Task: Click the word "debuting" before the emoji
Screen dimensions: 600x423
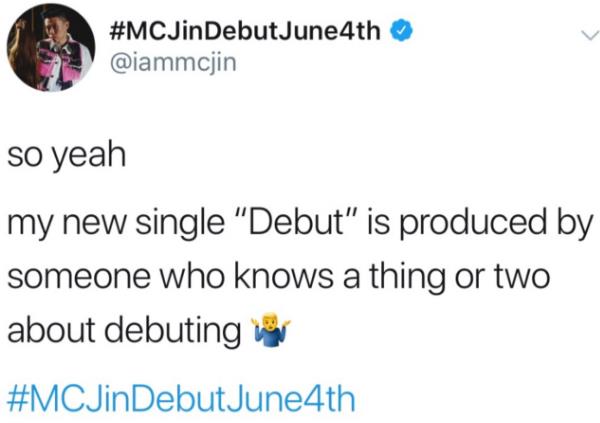Action: click(173, 331)
